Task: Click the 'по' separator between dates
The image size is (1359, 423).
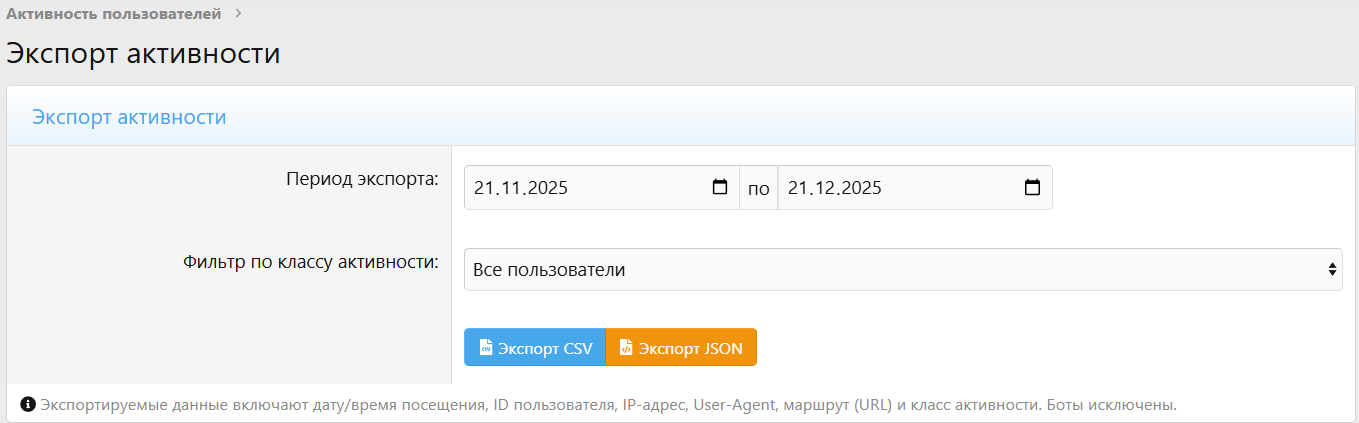Action: [x=759, y=188]
